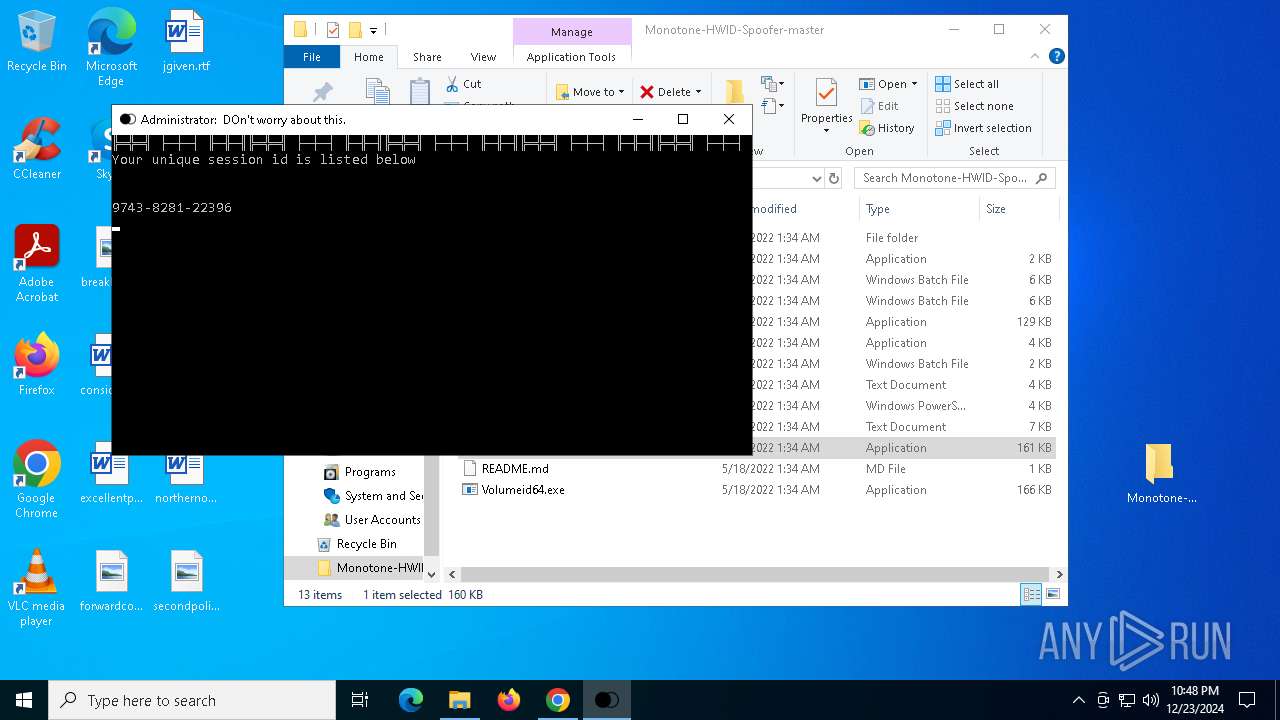Open secondpoli... image file on desktop
1280x720 pixels.
(185, 582)
